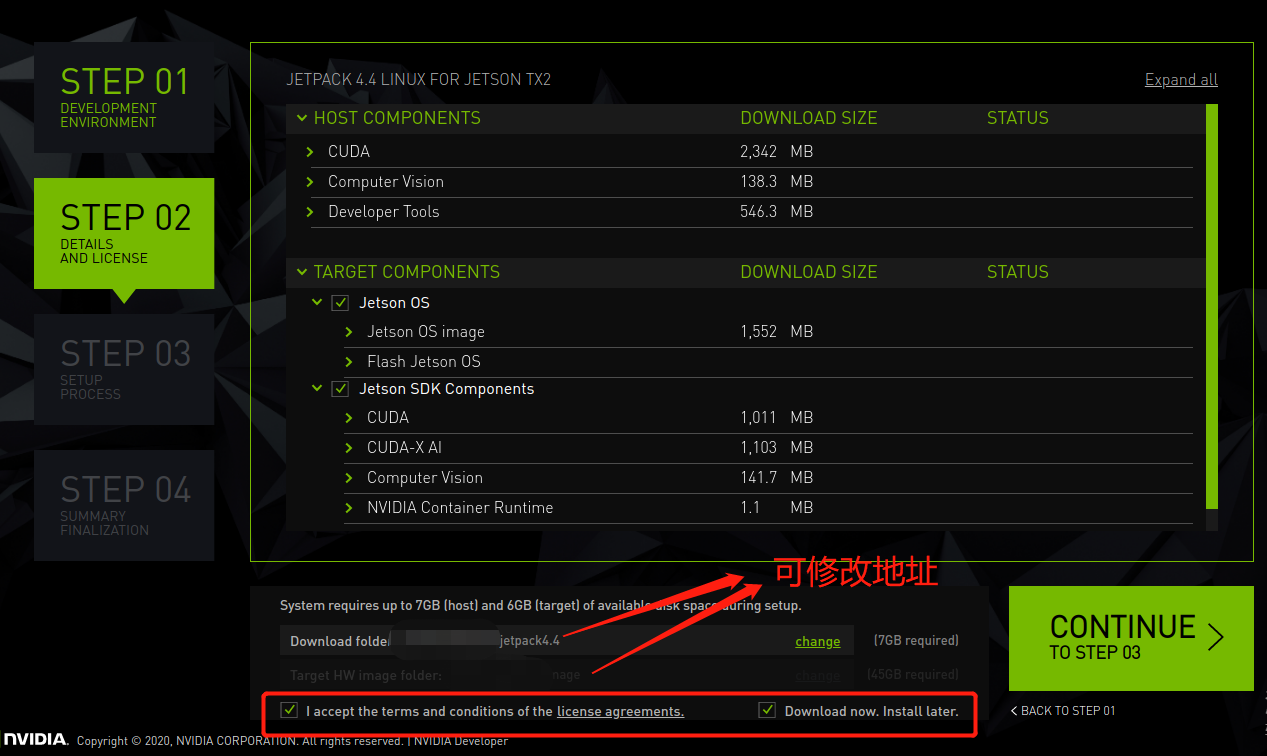Select STEP 03 Setup Process
Image resolution: width=1267 pixels, height=756 pixels.
click(124, 370)
